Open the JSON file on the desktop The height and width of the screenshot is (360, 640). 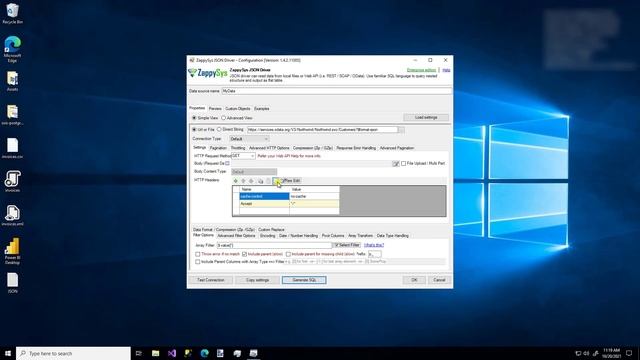click(12, 282)
